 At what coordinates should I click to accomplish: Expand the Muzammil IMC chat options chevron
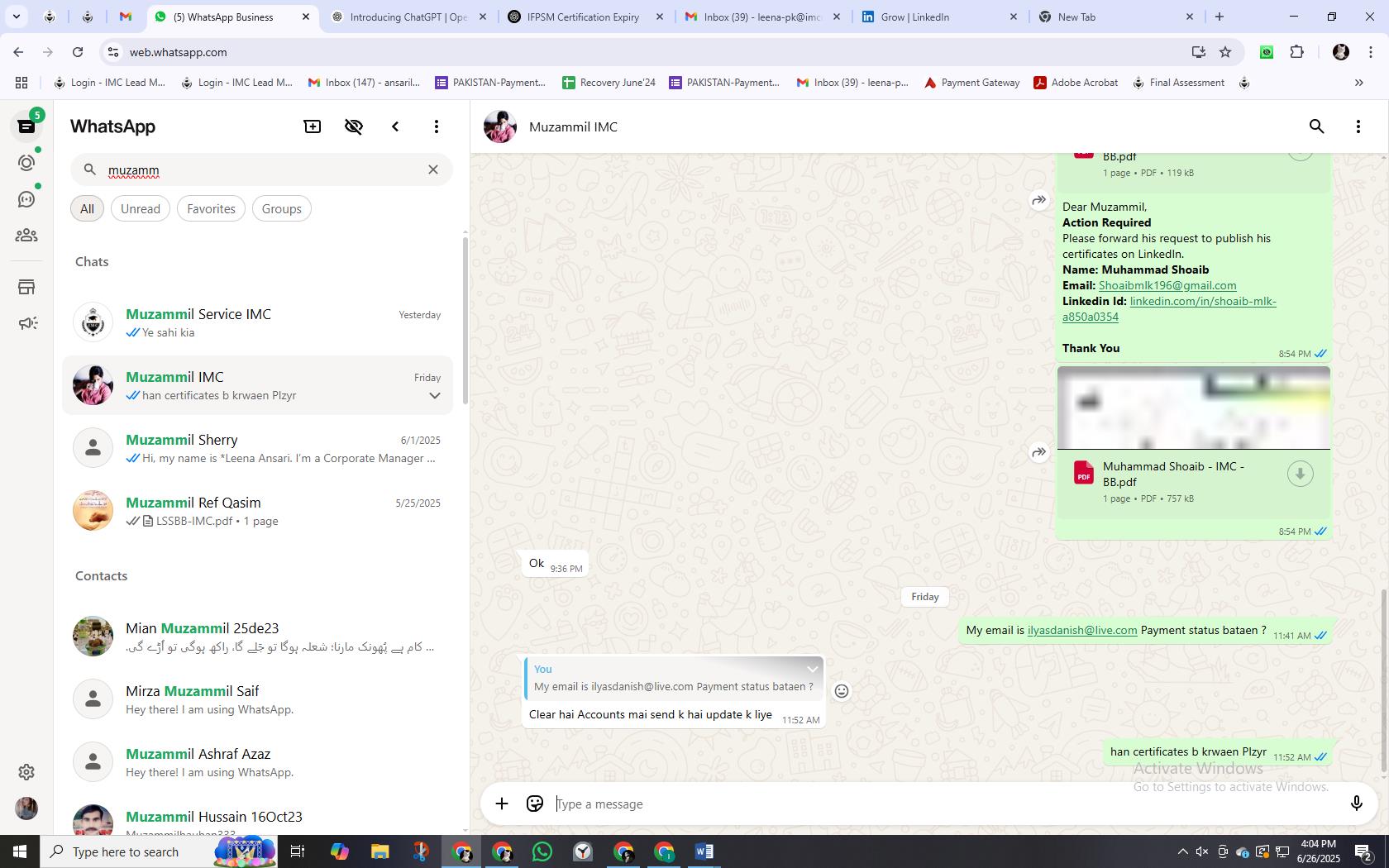[x=434, y=395]
